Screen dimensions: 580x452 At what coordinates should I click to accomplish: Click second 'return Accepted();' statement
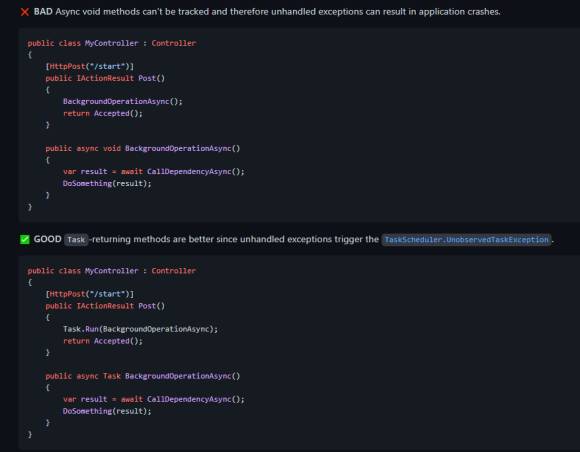[103, 341]
